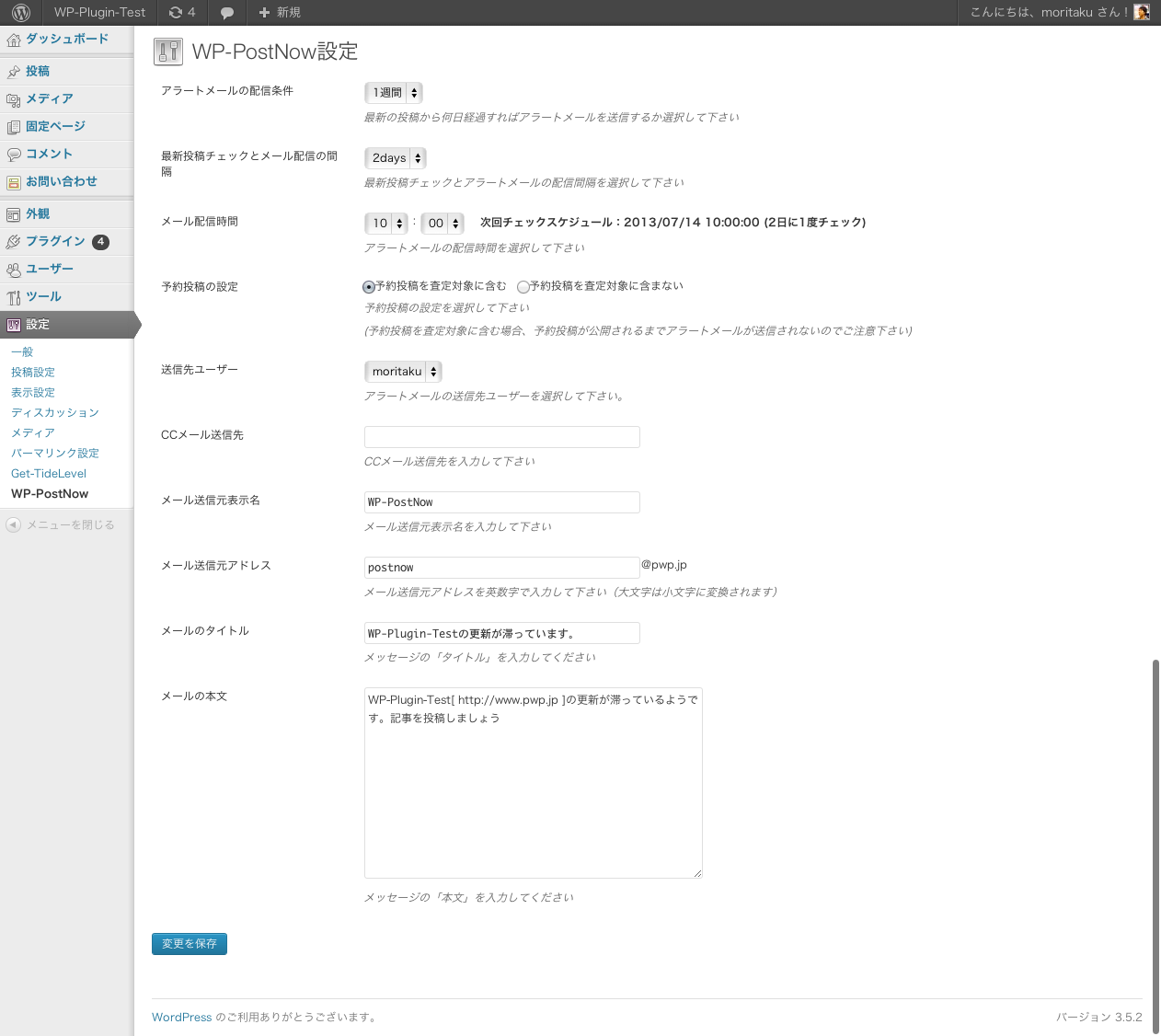This screenshot has width=1161, height=1036.
Task: Open 固定ページ menu item
Action: coord(55,126)
